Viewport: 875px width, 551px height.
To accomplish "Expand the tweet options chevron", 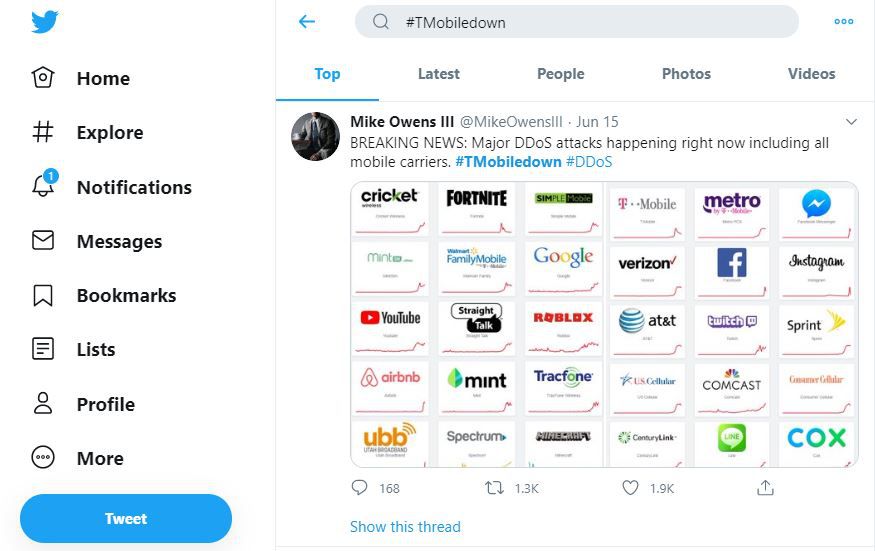I will 851,122.
